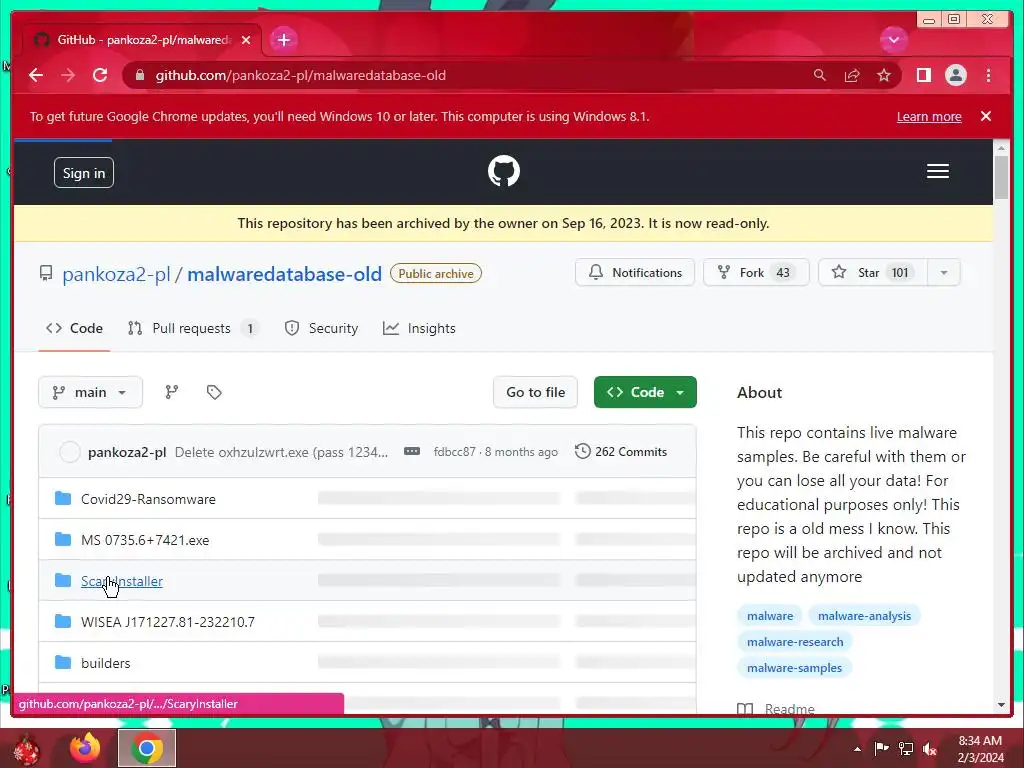
Task: Open the Chrome profile avatar
Action: [x=955, y=75]
